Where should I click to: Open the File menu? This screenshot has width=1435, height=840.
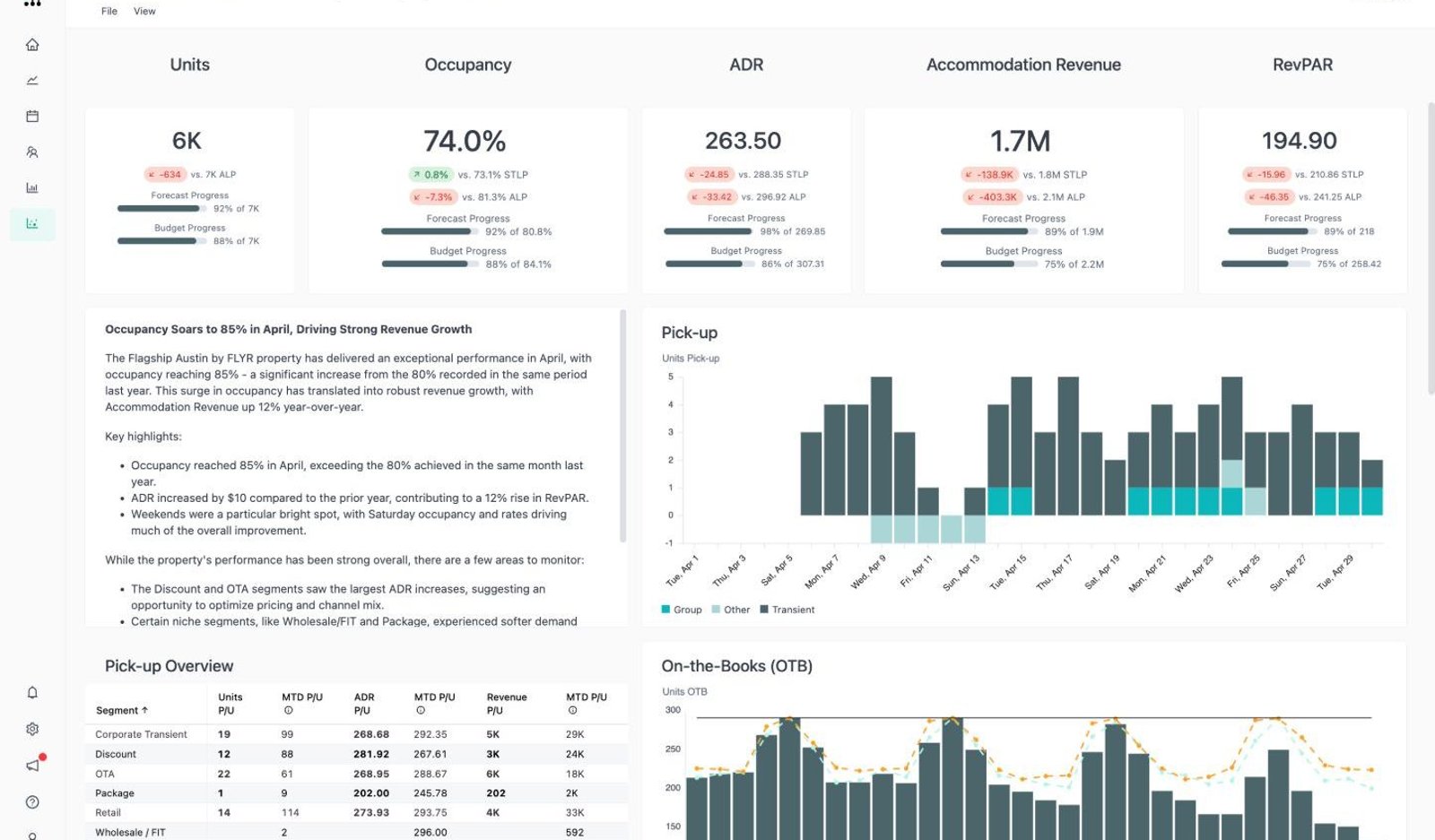(109, 12)
